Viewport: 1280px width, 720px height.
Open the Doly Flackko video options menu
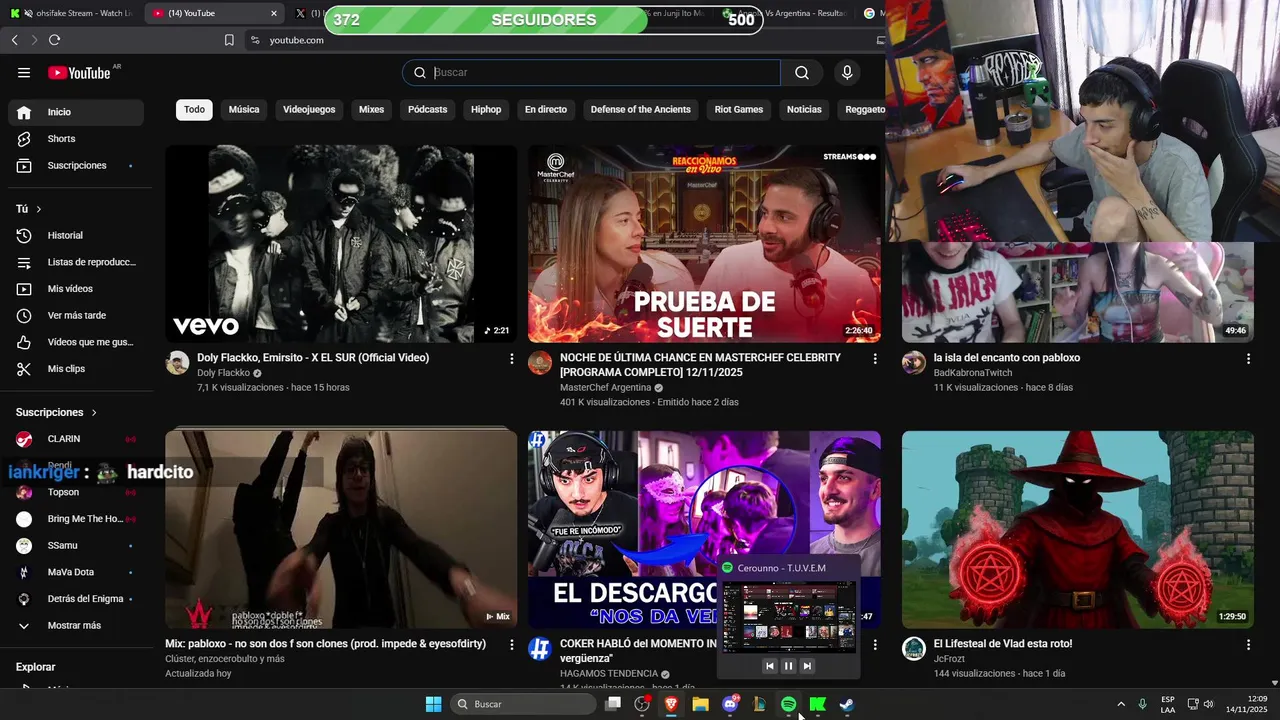pos(512,358)
